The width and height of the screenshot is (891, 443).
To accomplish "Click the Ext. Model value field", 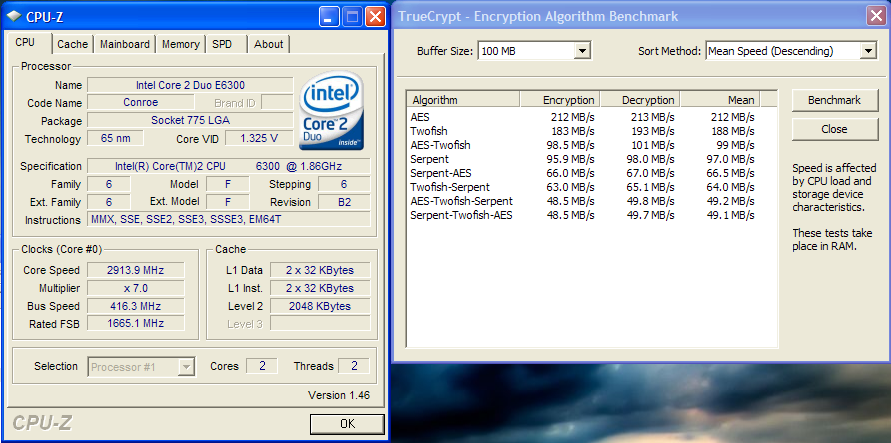I will pyautogui.click(x=228, y=202).
